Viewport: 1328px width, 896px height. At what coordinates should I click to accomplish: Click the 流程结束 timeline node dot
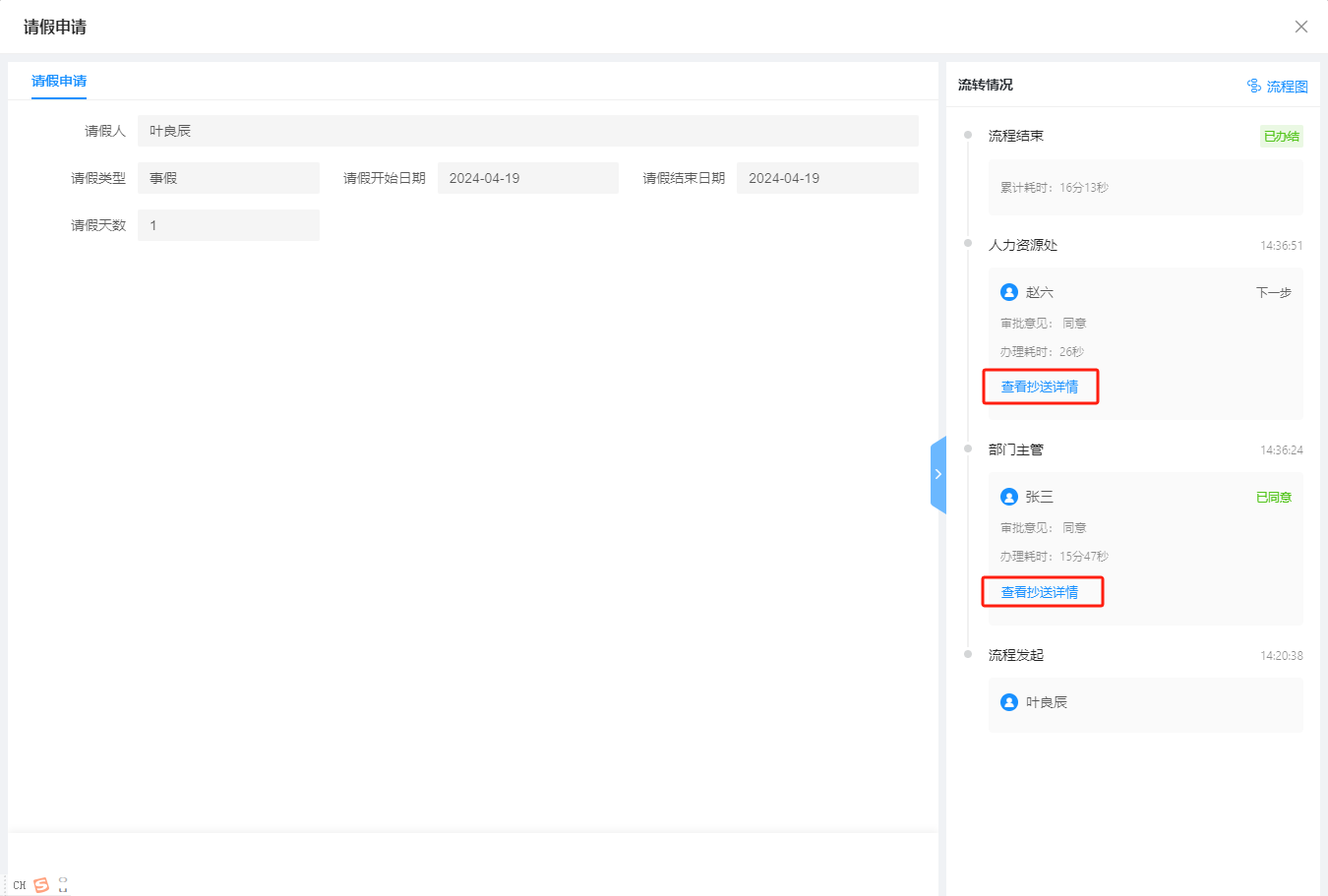pos(968,135)
